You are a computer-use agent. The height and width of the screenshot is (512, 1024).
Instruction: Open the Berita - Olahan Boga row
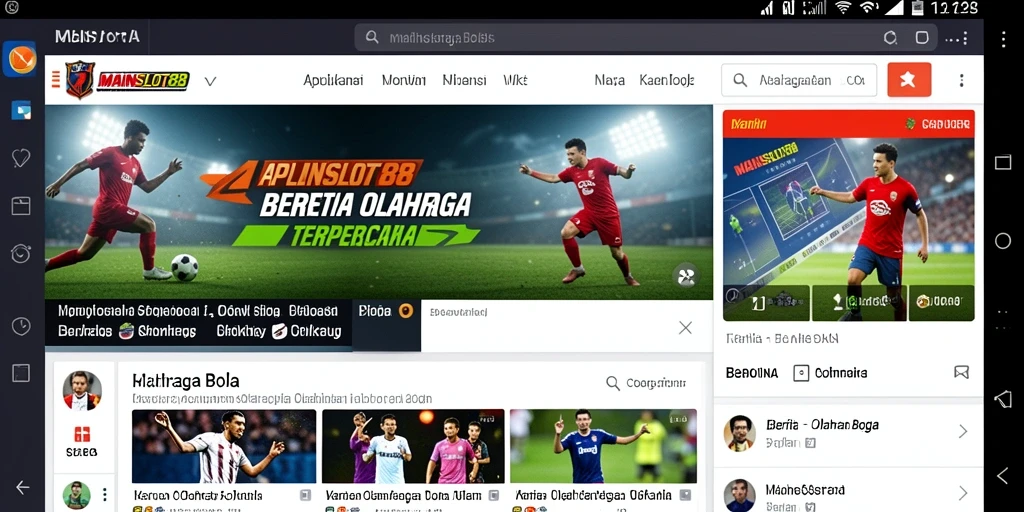(848, 432)
